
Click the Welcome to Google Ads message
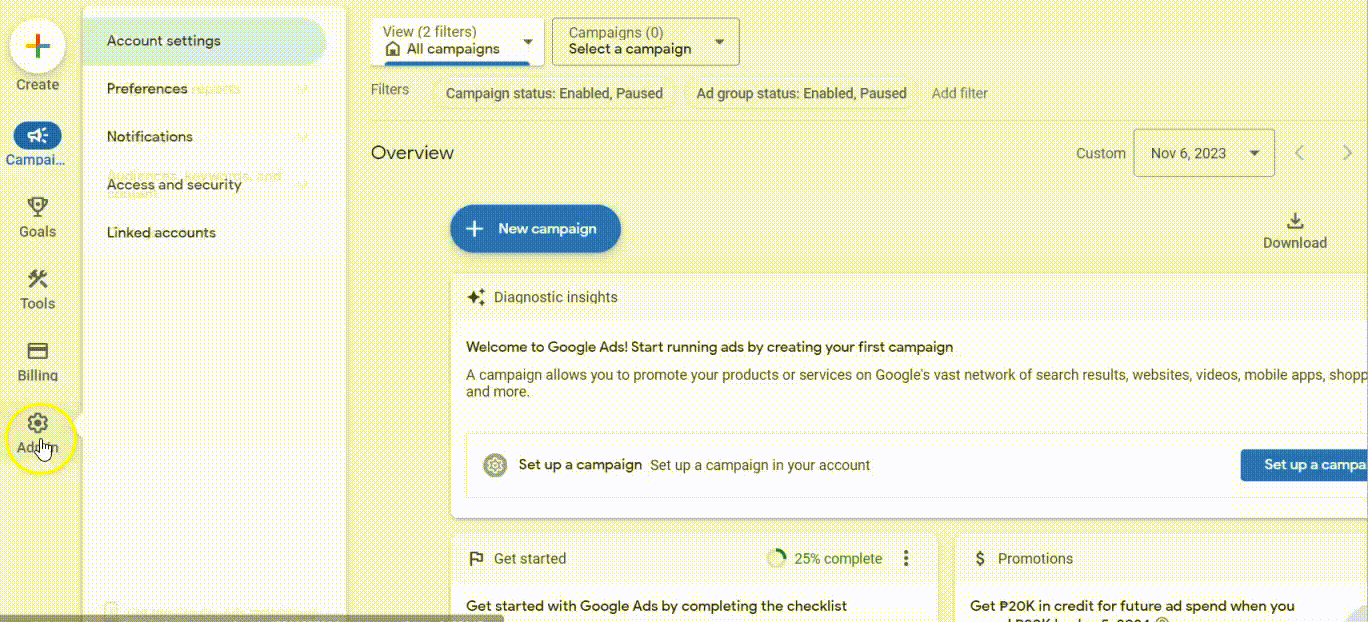point(709,347)
